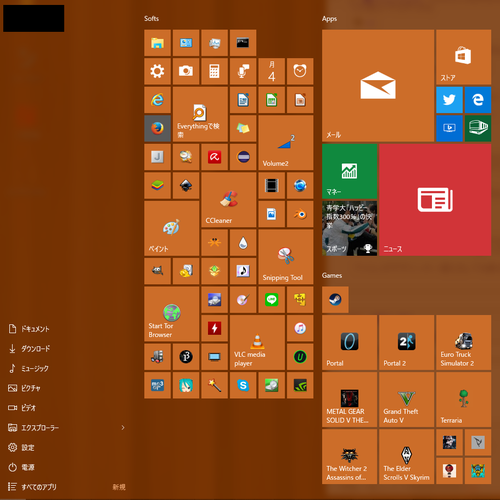
Task: Open the メール tile
Action: [378, 86]
